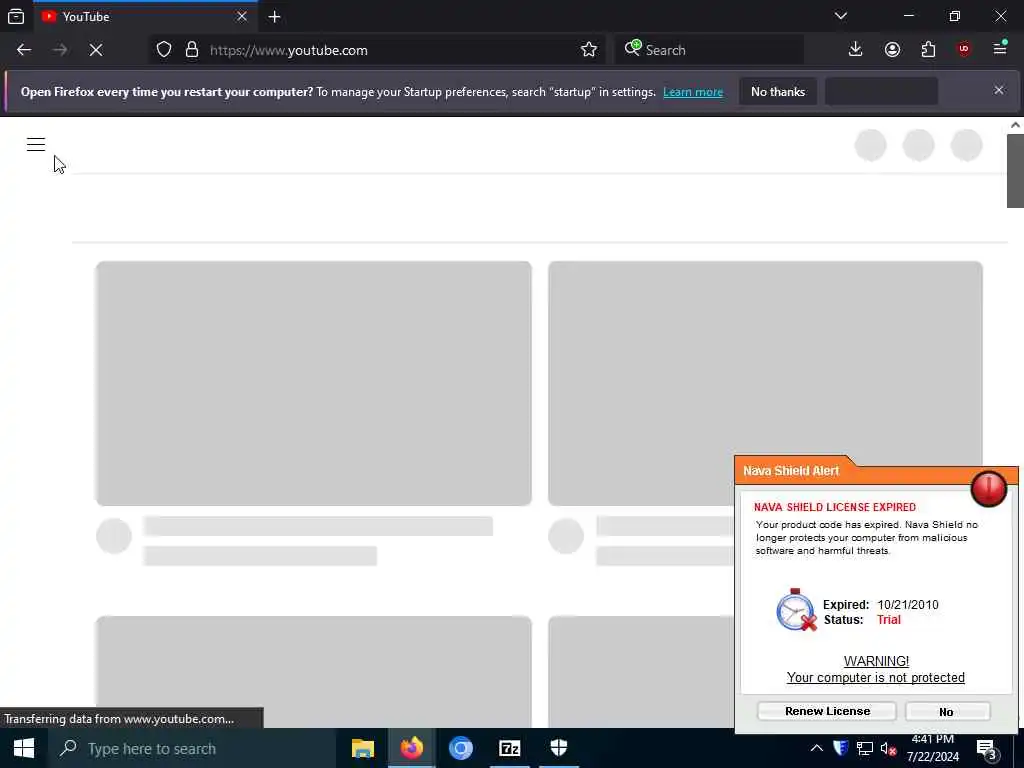Open Firefox downloads panel
1024x768 pixels.
(x=856, y=50)
